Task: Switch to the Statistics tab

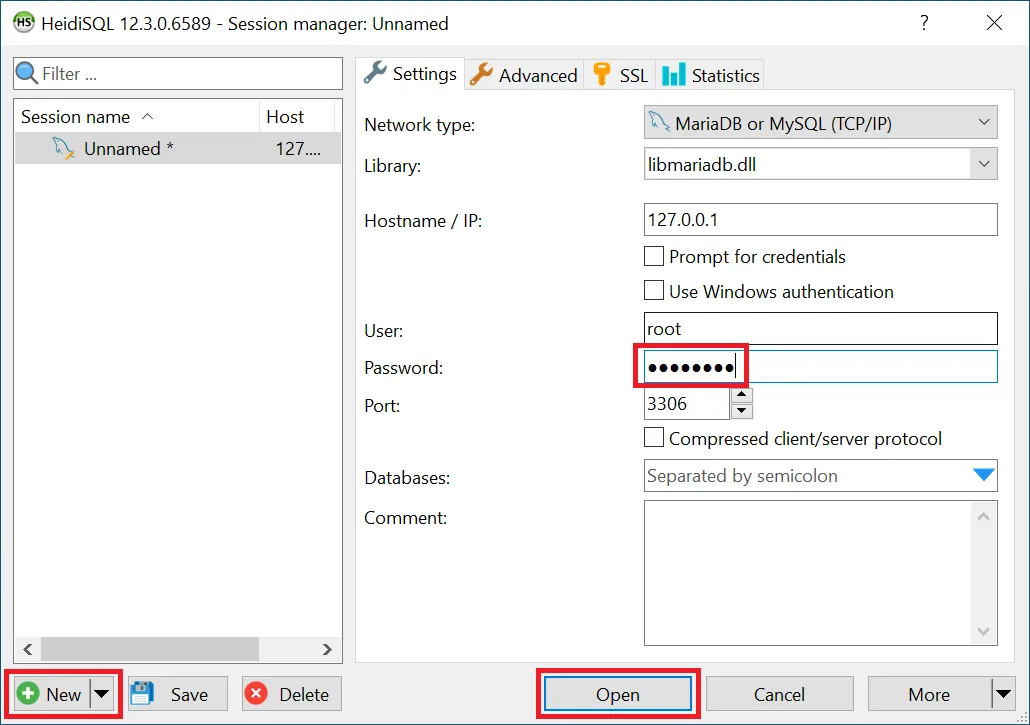Action: [712, 75]
